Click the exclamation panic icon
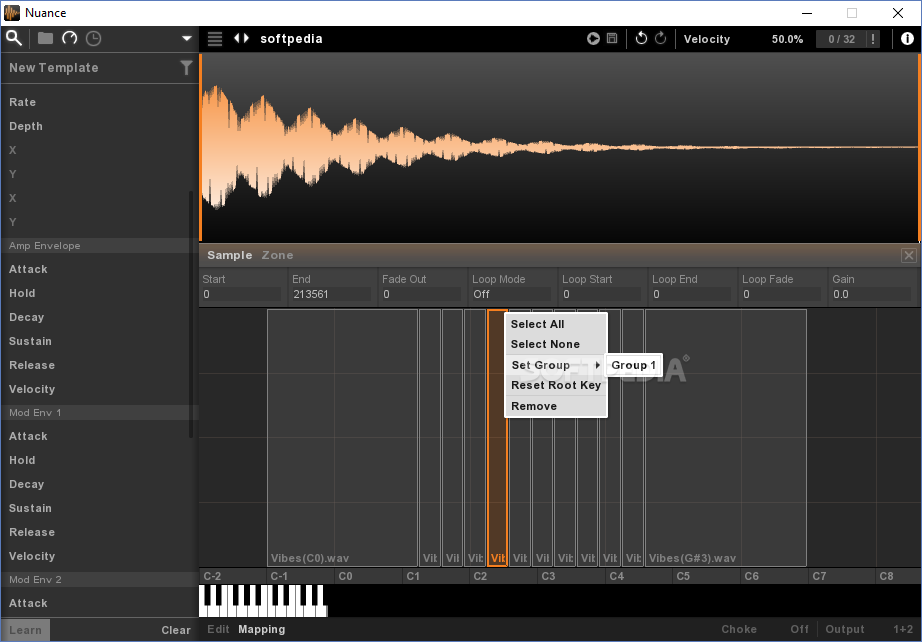 873,39
